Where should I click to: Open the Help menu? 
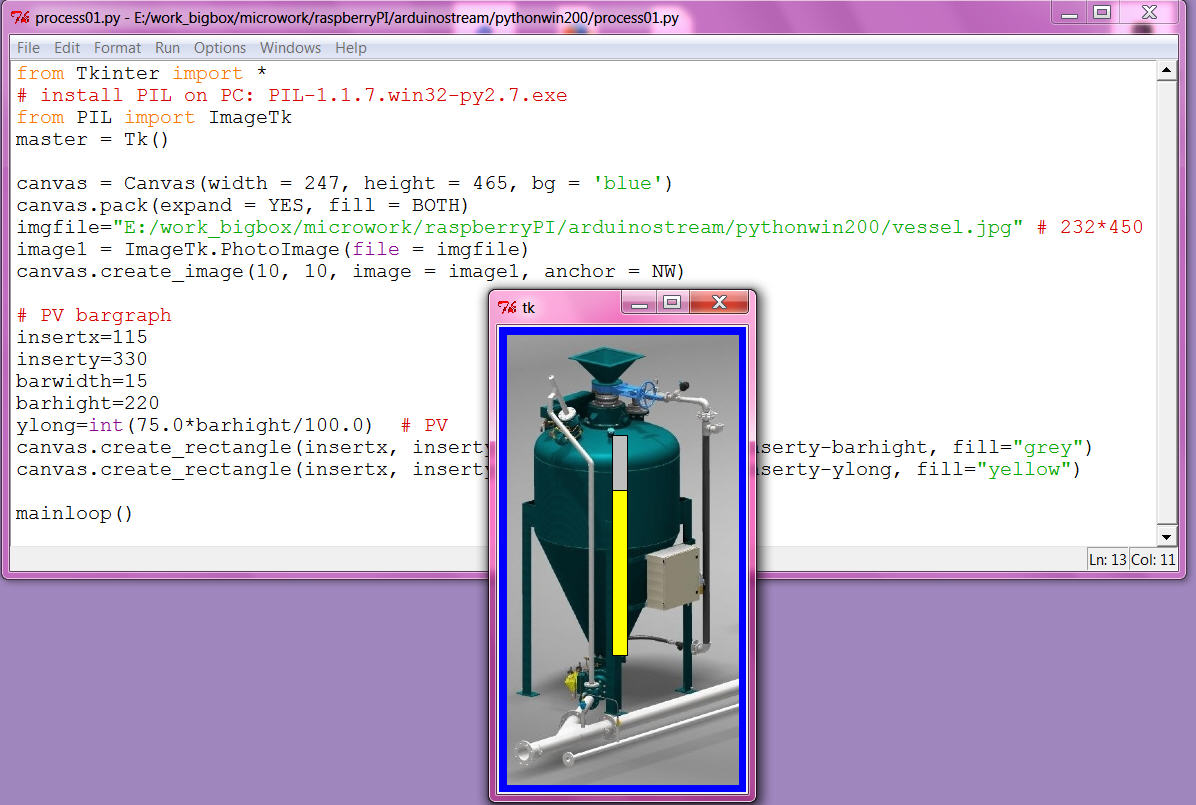coord(350,48)
